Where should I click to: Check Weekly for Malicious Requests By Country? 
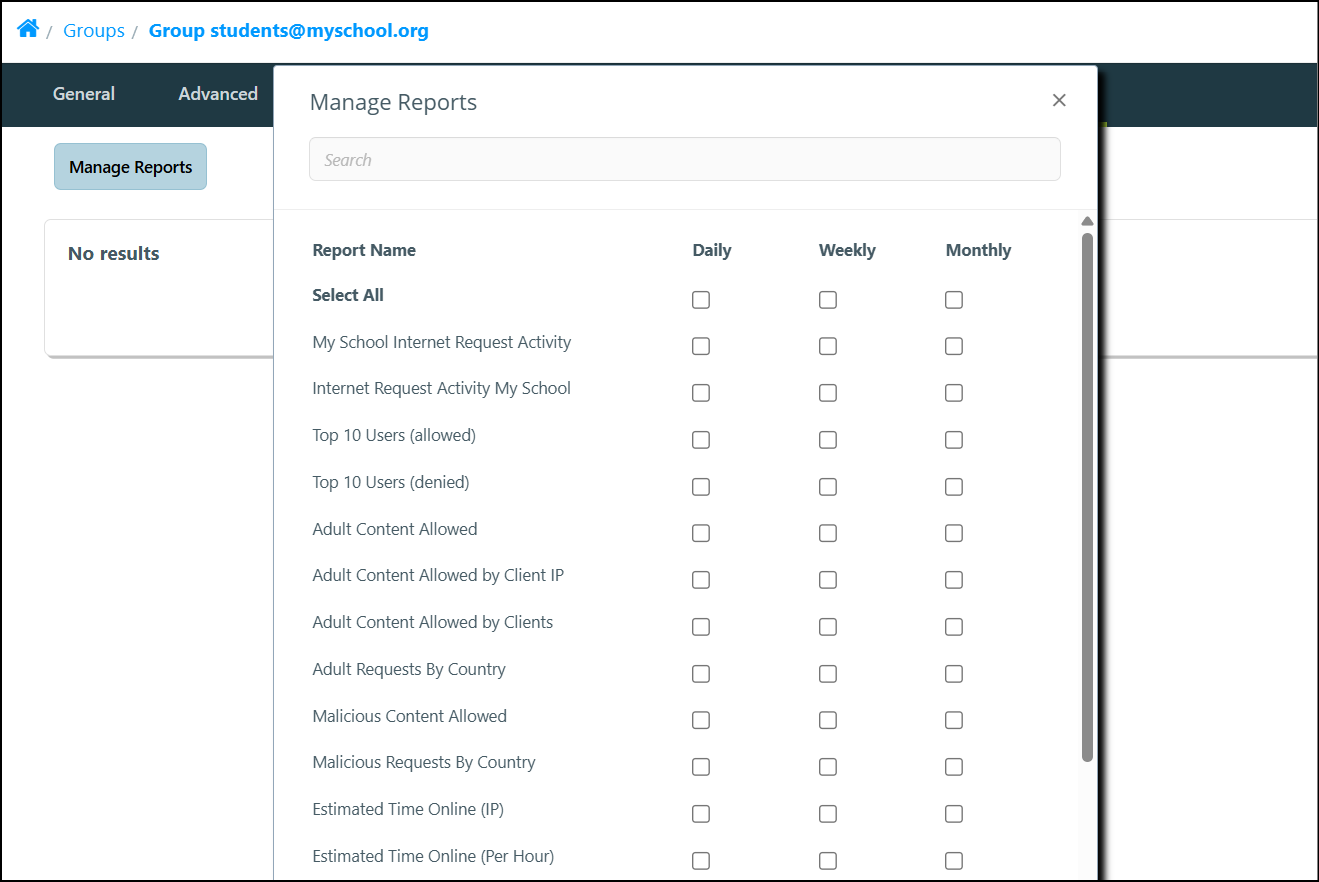pos(828,767)
